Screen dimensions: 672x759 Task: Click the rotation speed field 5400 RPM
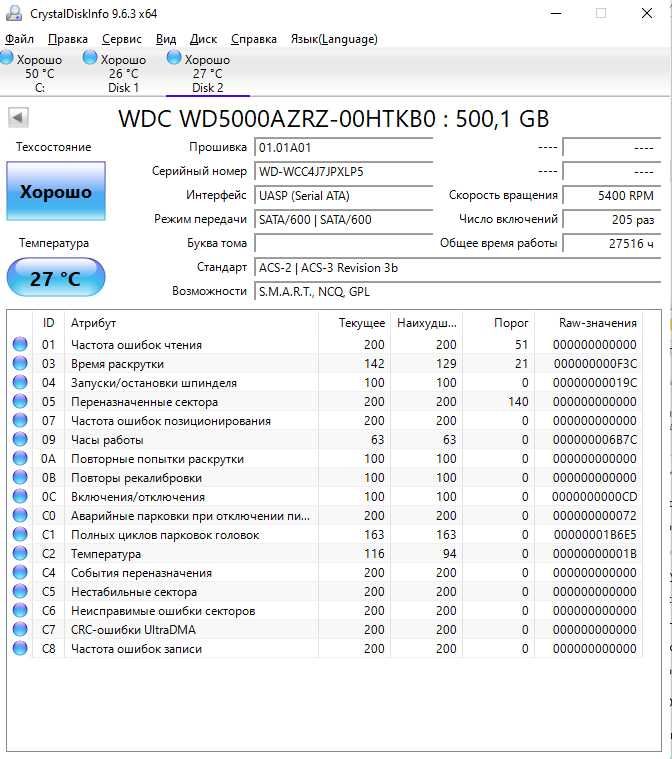[x=611, y=196]
